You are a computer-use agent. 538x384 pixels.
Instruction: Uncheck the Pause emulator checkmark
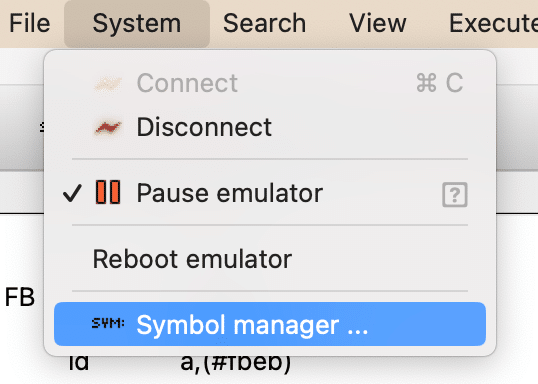72,193
